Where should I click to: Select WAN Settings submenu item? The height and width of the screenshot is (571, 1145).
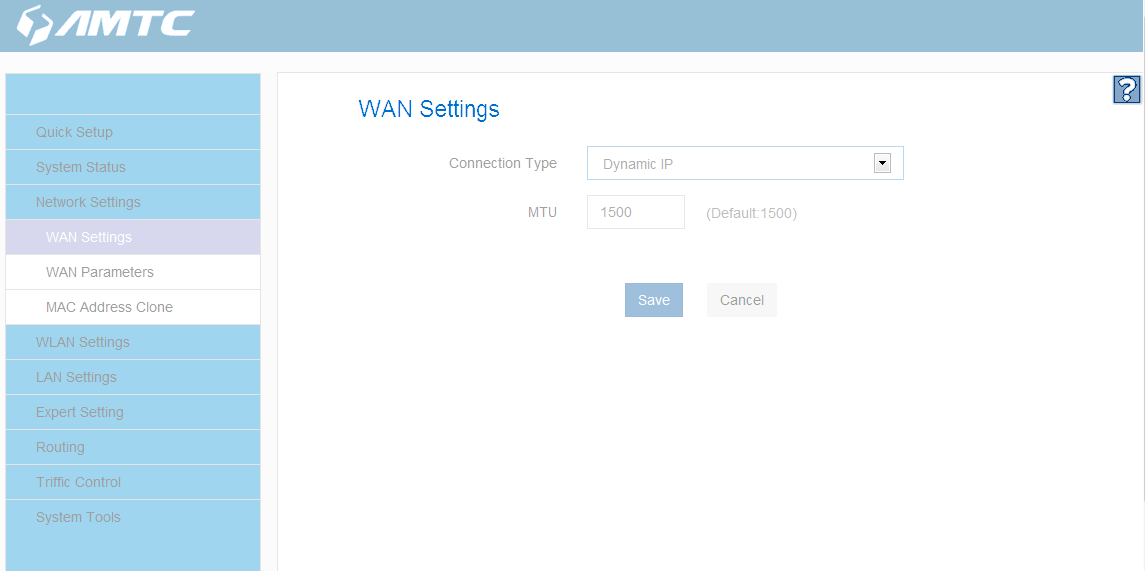[133, 237]
